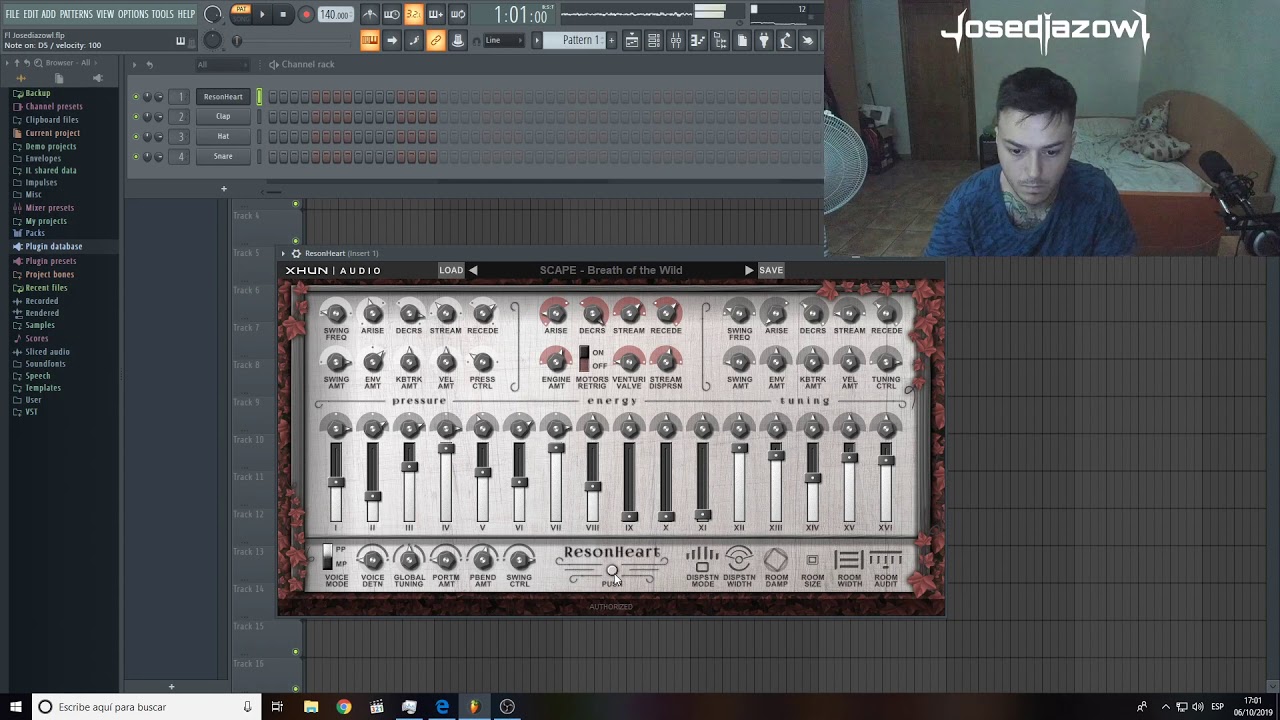This screenshot has height=720, width=1280.
Task: Mute the Hat channel green LED
Action: tap(136, 137)
